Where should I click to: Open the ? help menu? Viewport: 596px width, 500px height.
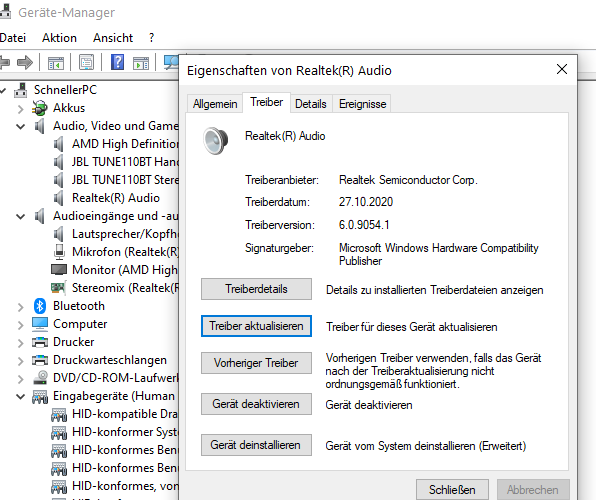(152, 38)
